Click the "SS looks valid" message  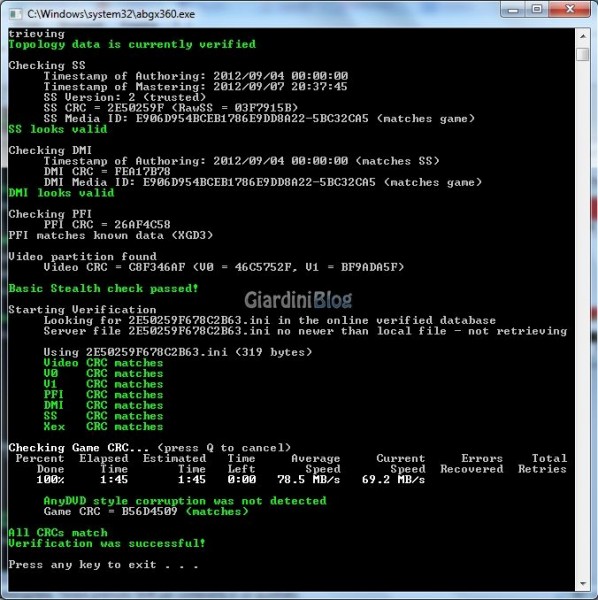(58, 129)
